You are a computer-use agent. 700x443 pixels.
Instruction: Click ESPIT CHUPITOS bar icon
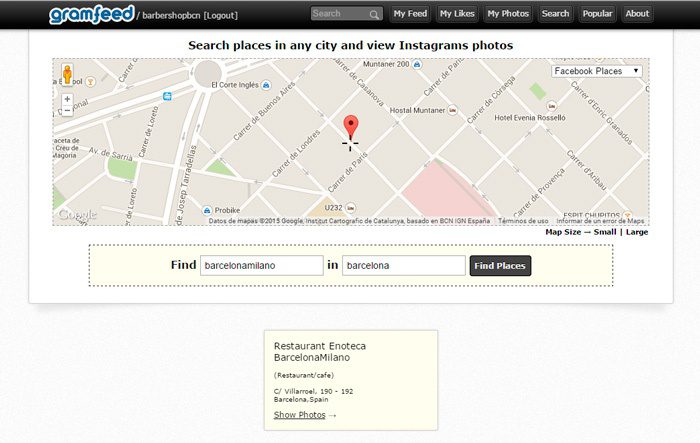(628, 215)
